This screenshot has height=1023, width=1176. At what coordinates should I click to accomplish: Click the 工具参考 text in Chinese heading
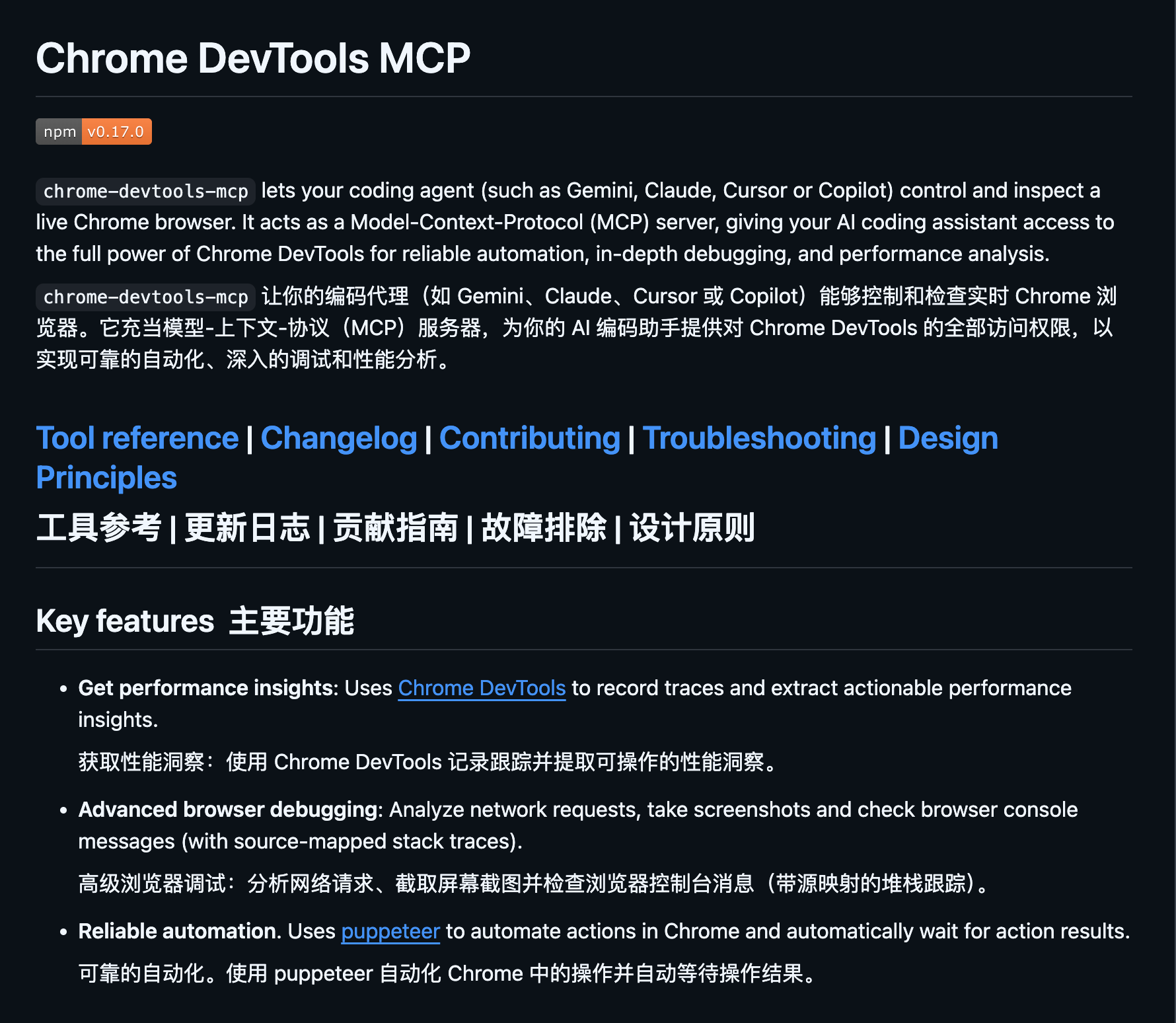(x=99, y=528)
